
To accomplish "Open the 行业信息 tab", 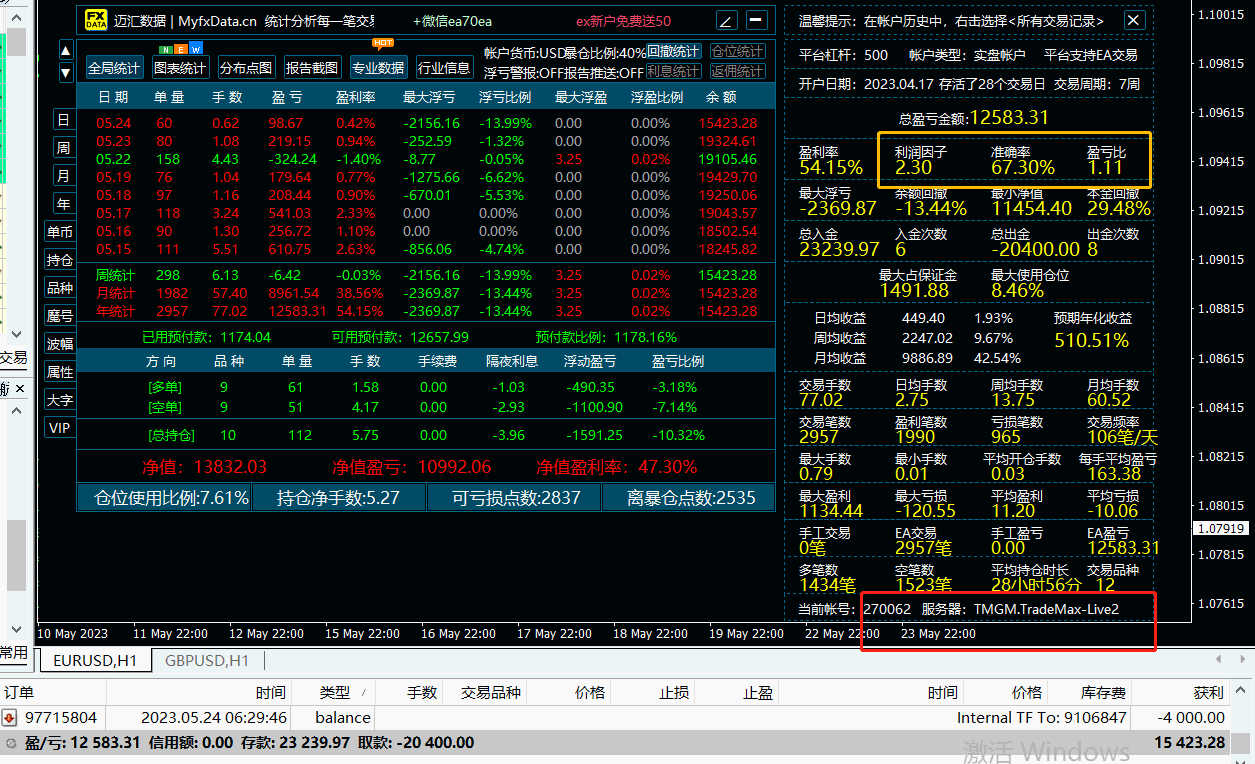I will tap(444, 68).
